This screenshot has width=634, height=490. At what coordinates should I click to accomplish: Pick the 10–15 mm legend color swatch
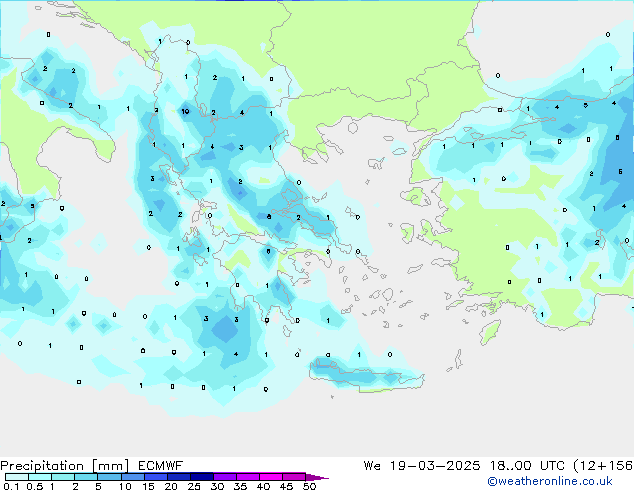[133, 477]
